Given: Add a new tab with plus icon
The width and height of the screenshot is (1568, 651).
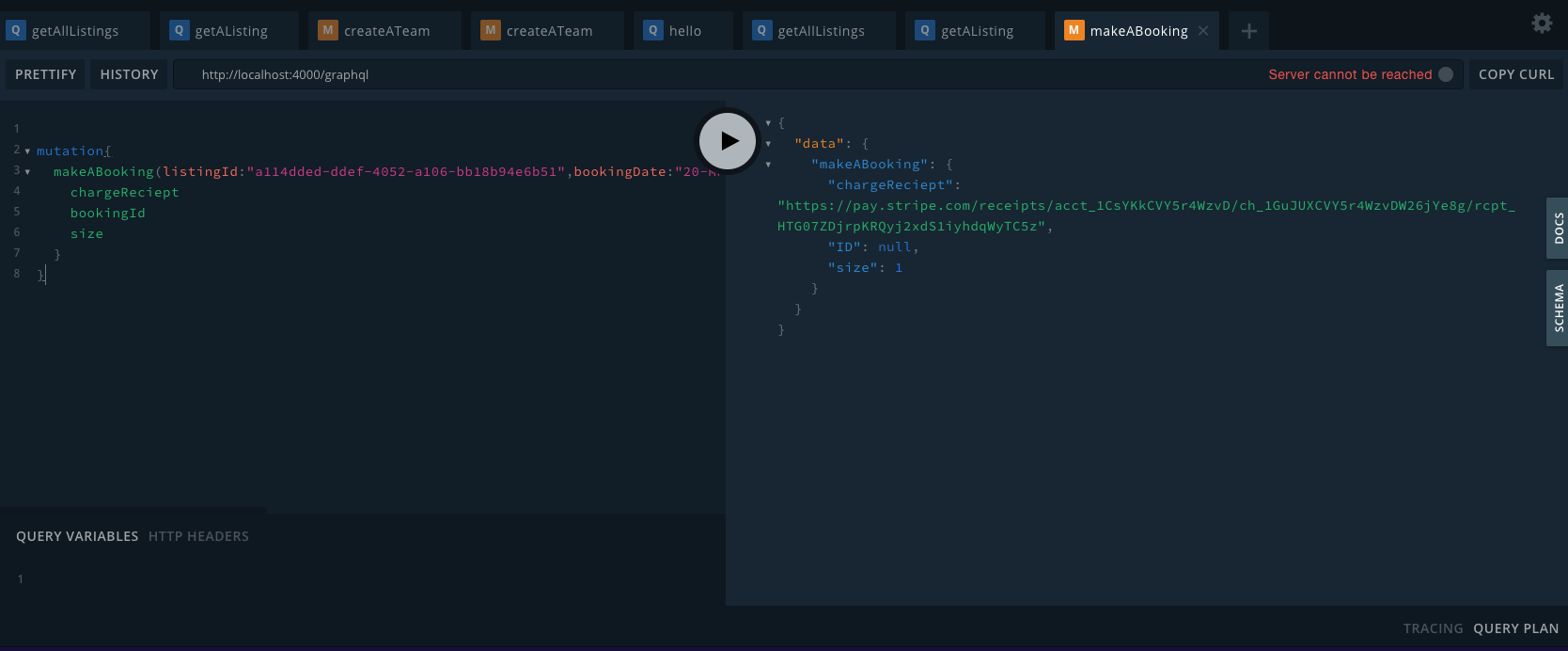Looking at the screenshot, I should click(1248, 31).
